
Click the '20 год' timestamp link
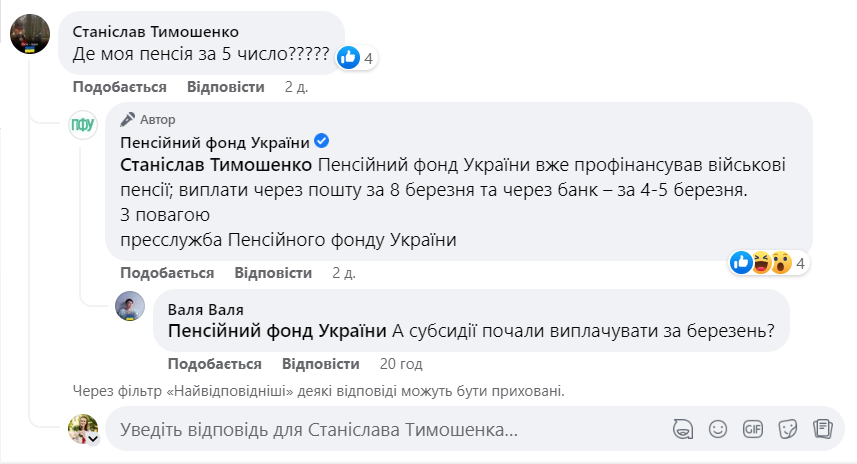(x=402, y=364)
